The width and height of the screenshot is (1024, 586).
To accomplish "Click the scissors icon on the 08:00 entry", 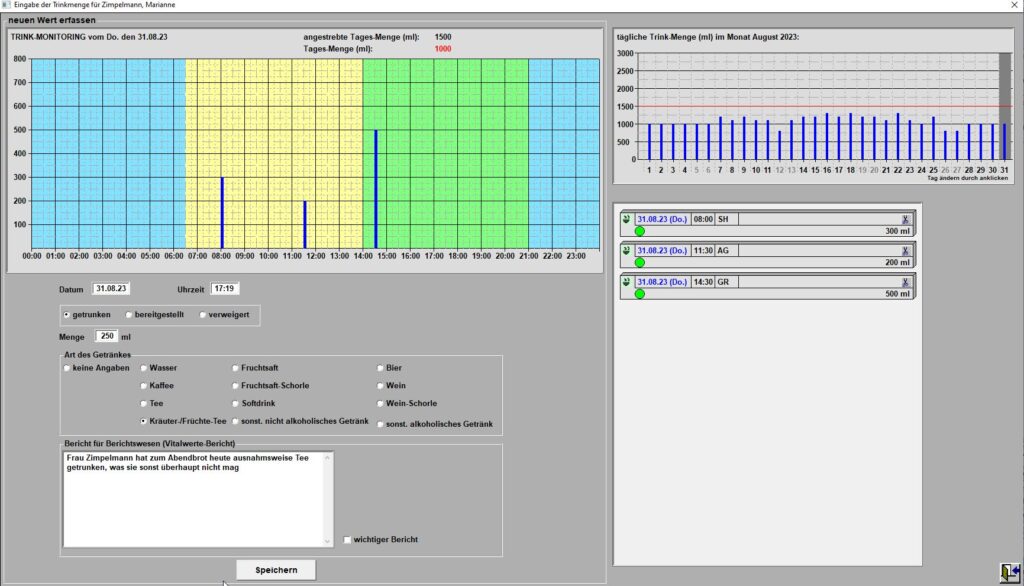I will 905,219.
